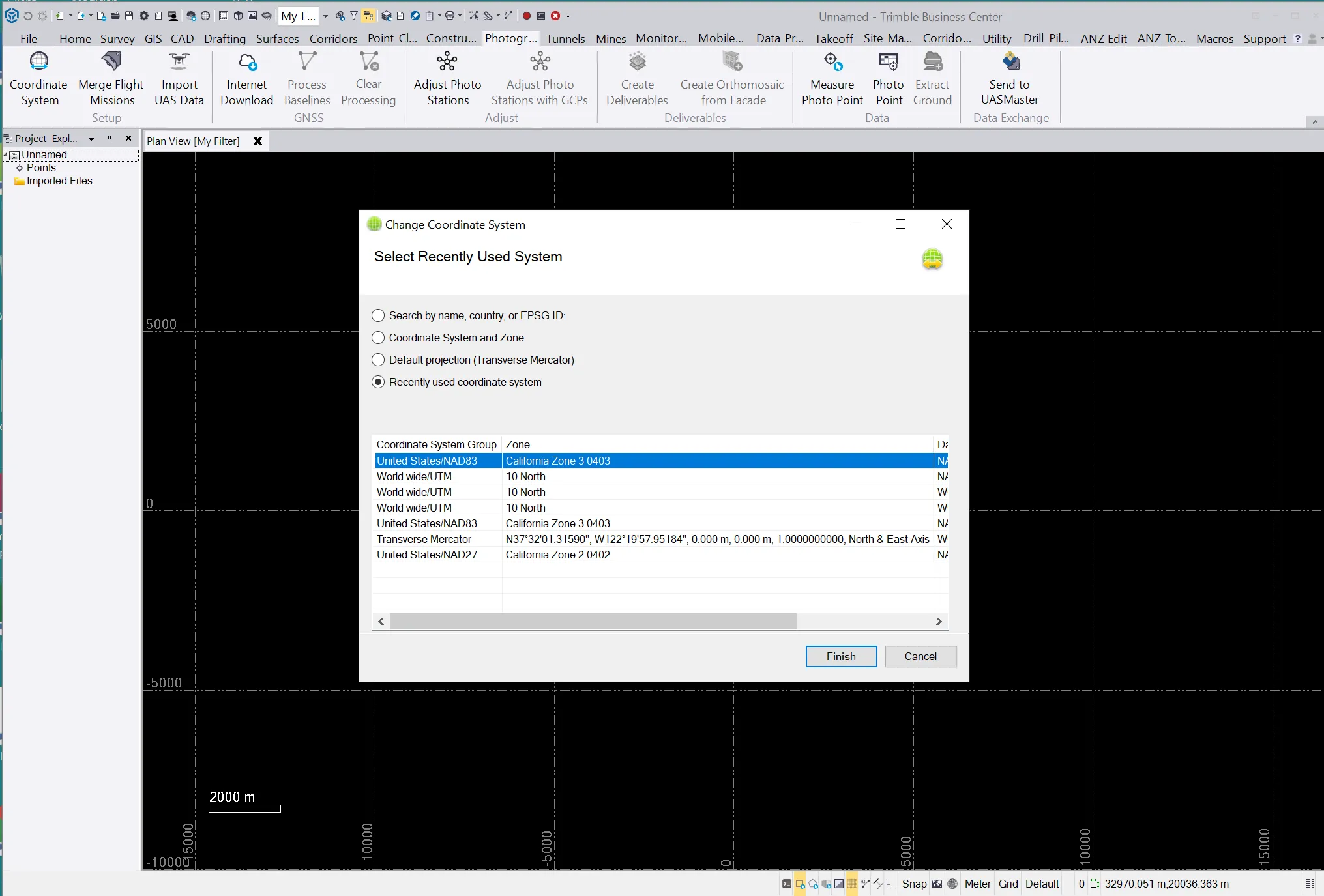1324x896 pixels.
Task: Click the image view icon in quick toolbar
Action: pyautogui.click(x=252, y=16)
